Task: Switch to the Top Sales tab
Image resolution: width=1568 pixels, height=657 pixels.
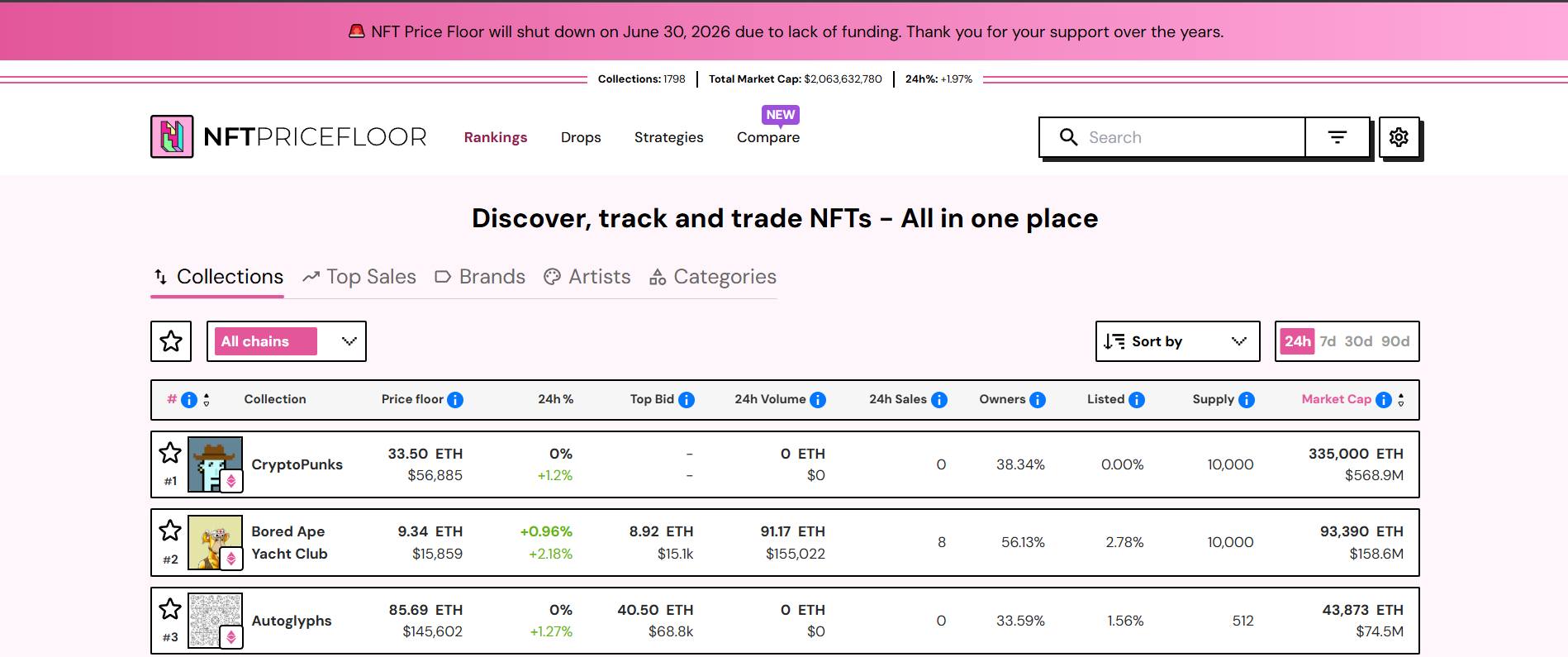Action: pos(359,277)
